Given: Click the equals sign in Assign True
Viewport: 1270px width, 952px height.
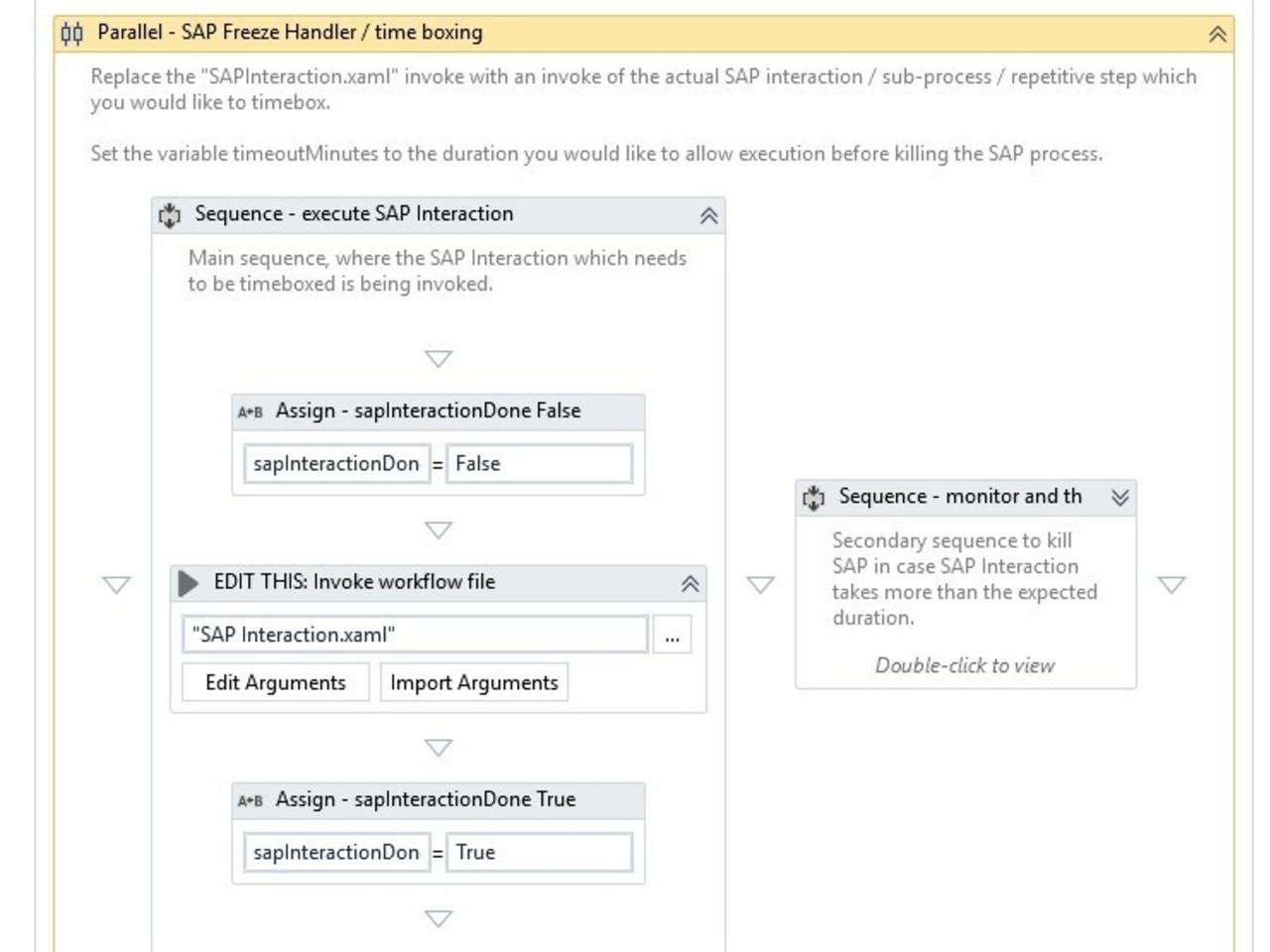Looking at the screenshot, I should coord(438,853).
